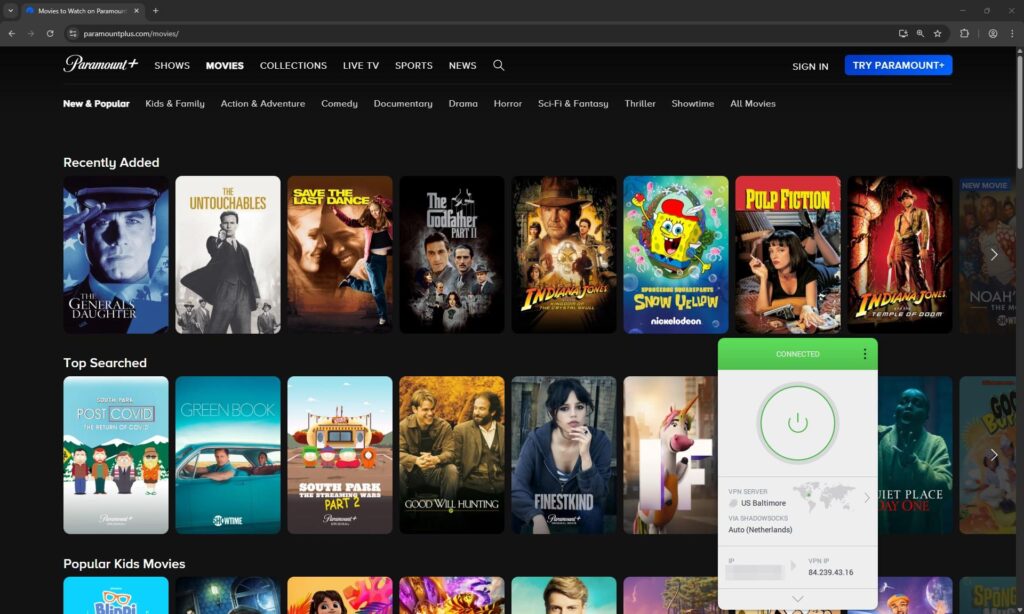
Task: Open the Blippi kids movie poster
Action: pos(116,595)
